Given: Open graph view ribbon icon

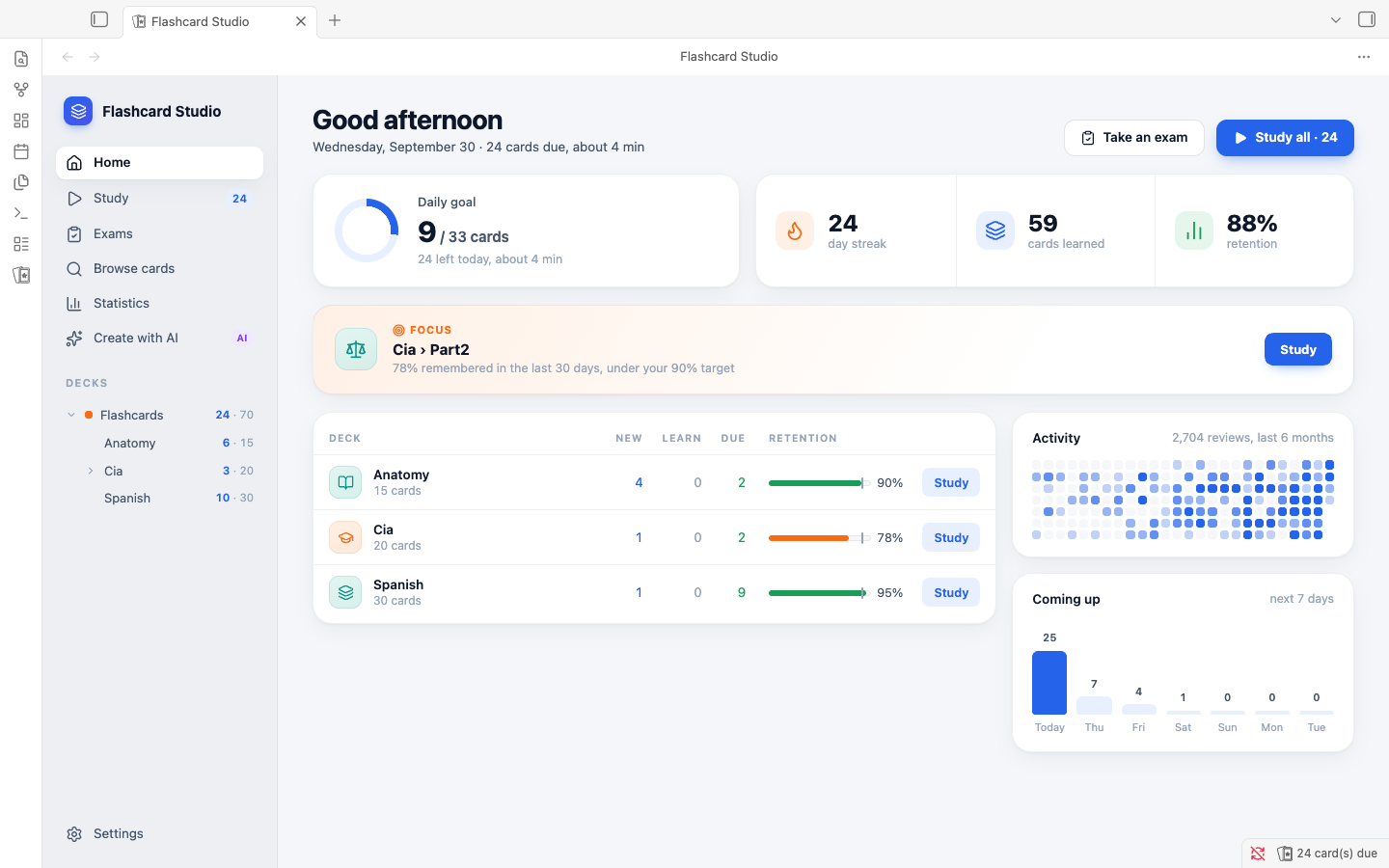Looking at the screenshot, I should pos(21,90).
